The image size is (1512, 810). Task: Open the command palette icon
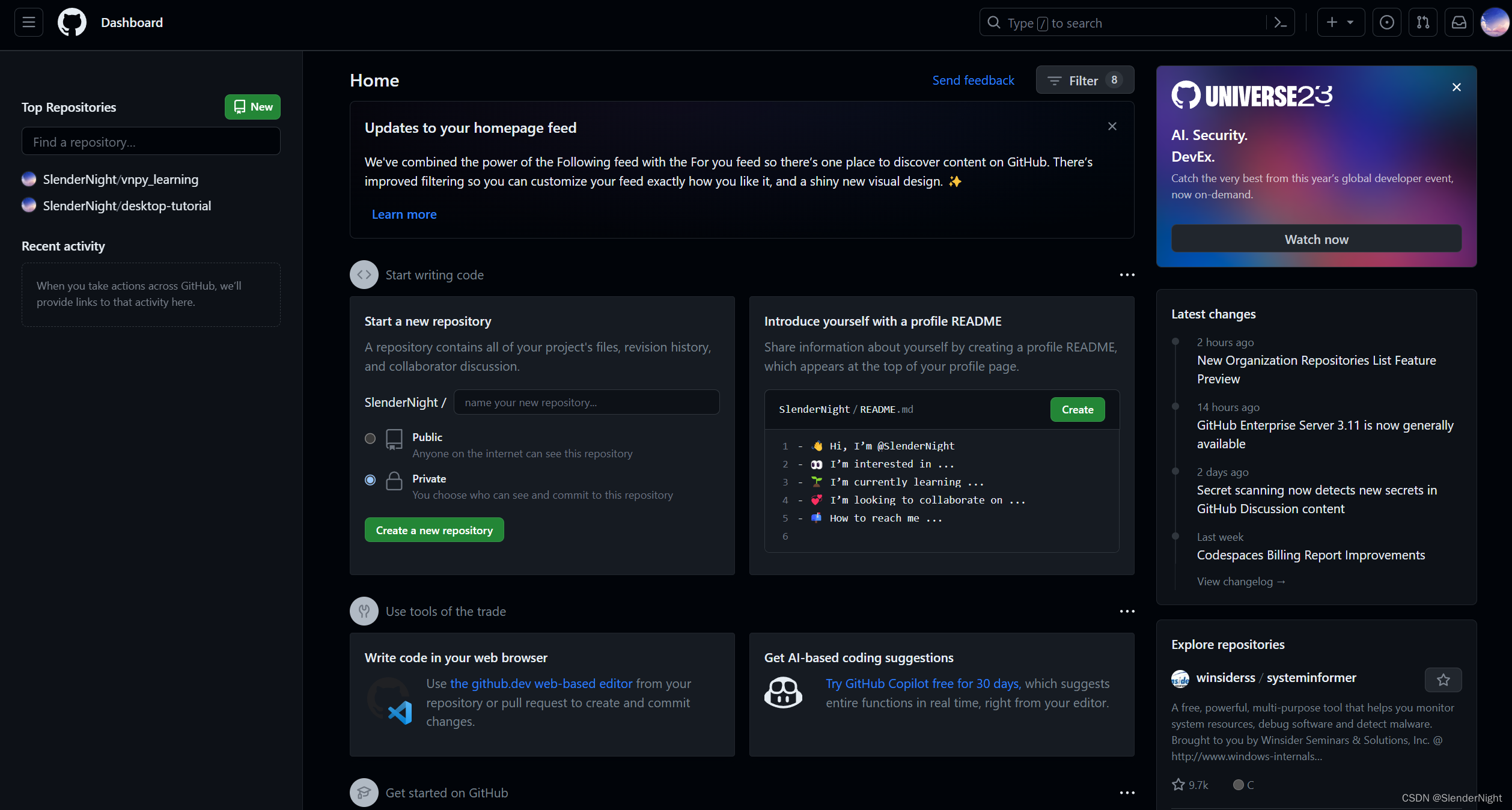1280,23
